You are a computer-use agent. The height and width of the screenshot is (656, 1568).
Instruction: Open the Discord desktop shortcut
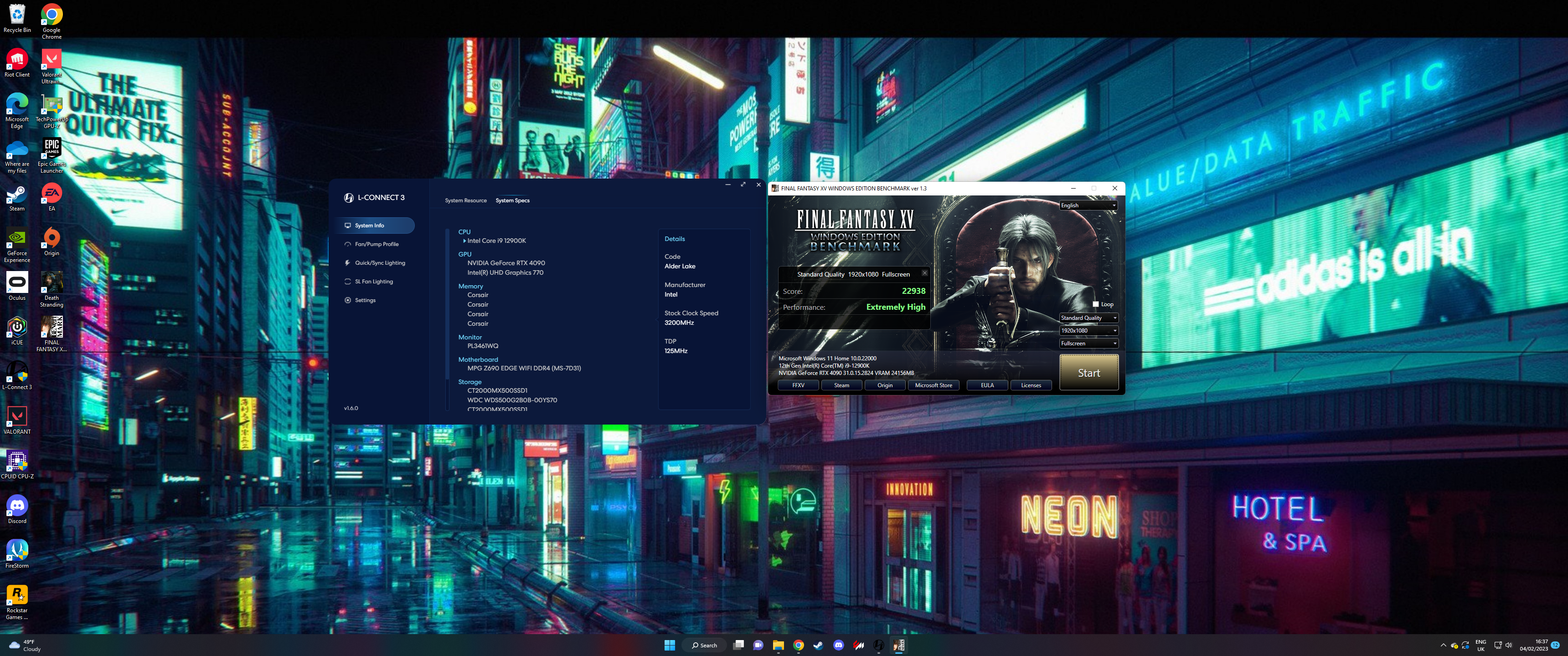pos(17,509)
